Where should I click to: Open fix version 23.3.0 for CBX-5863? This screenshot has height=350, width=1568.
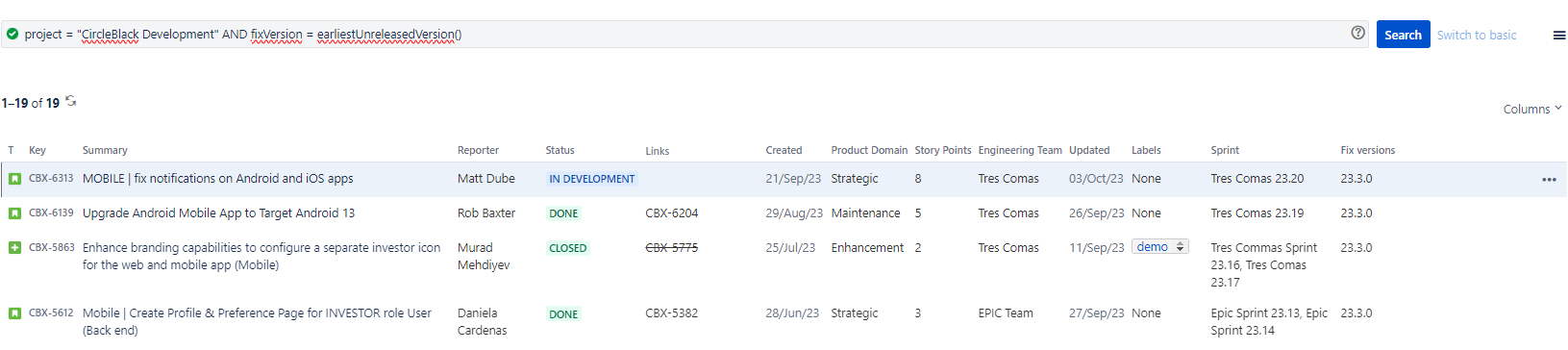[x=1356, y=248]
